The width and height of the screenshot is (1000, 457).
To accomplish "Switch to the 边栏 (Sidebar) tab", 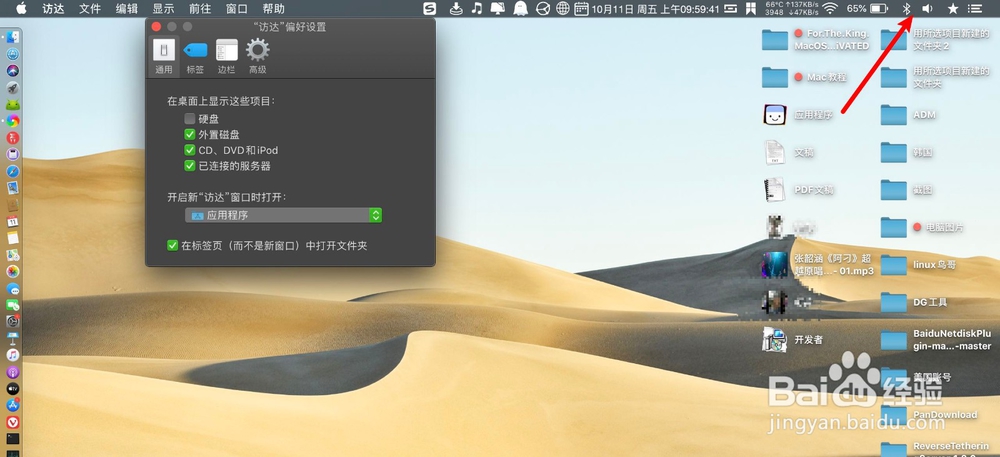I will point(226,57).
